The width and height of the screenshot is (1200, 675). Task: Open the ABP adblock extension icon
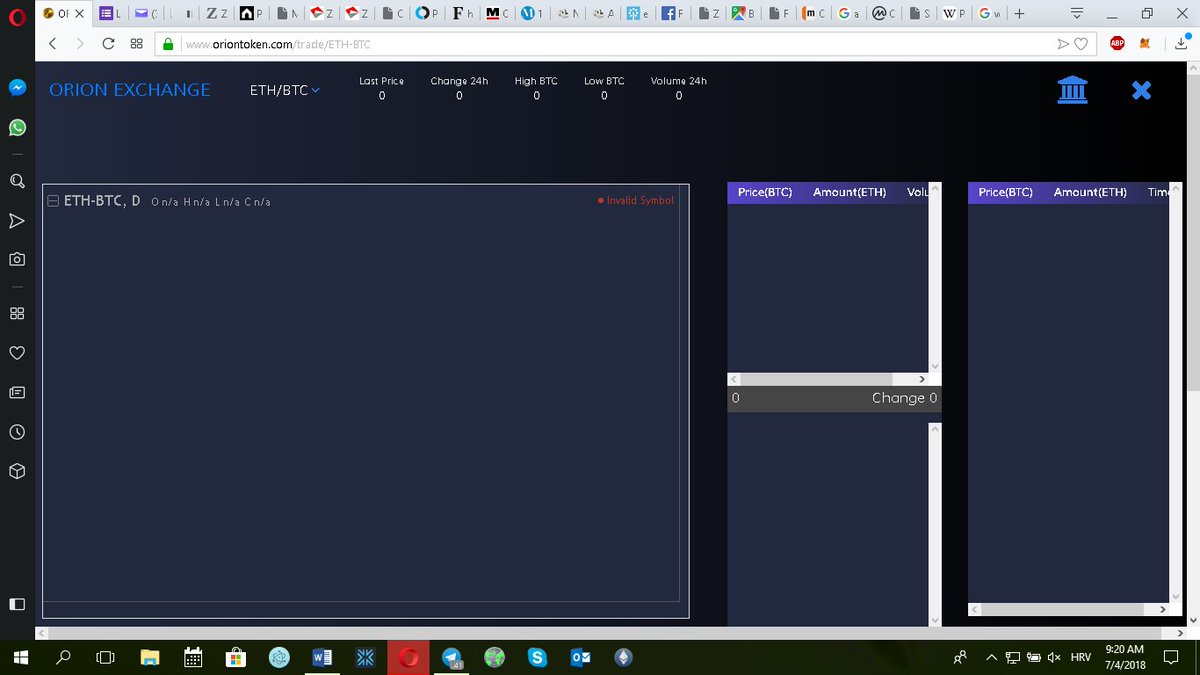click(x=1118, y=43)
